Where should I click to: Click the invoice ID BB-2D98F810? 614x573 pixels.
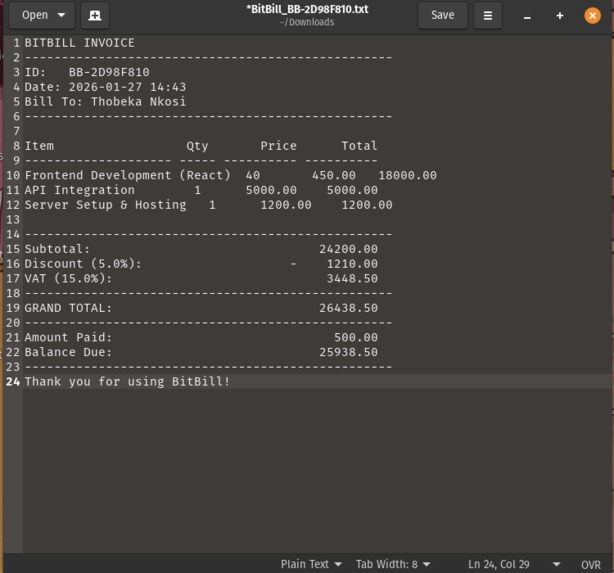109,72
